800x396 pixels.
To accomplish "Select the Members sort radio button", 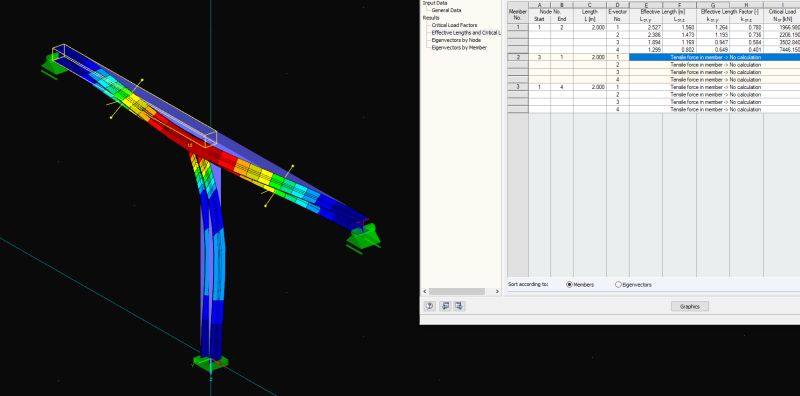I will point(569,285).
